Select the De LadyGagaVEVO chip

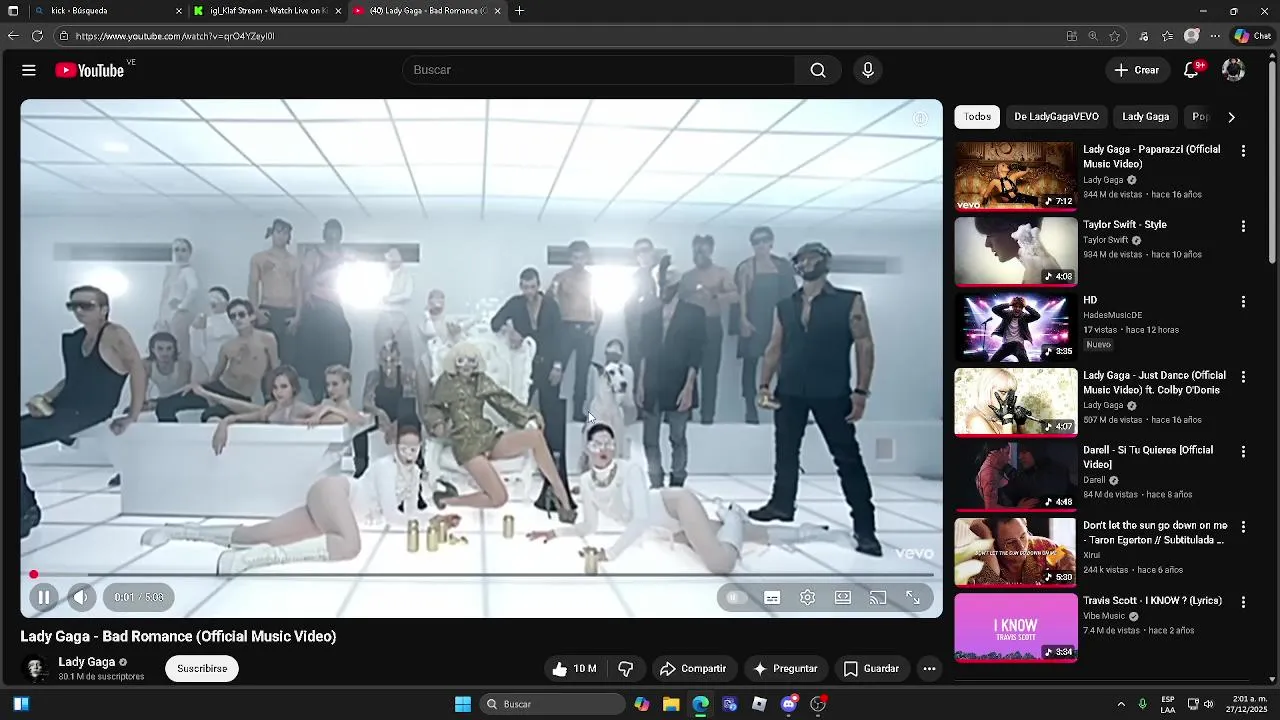1056,117
